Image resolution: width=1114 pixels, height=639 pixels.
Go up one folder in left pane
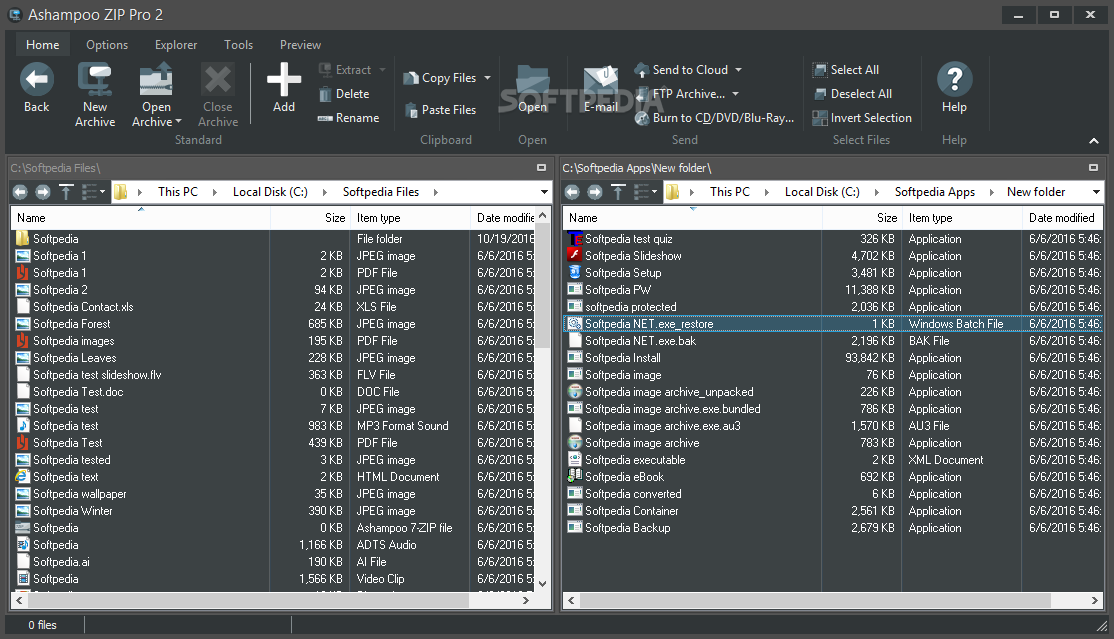[x=66, y=192]
